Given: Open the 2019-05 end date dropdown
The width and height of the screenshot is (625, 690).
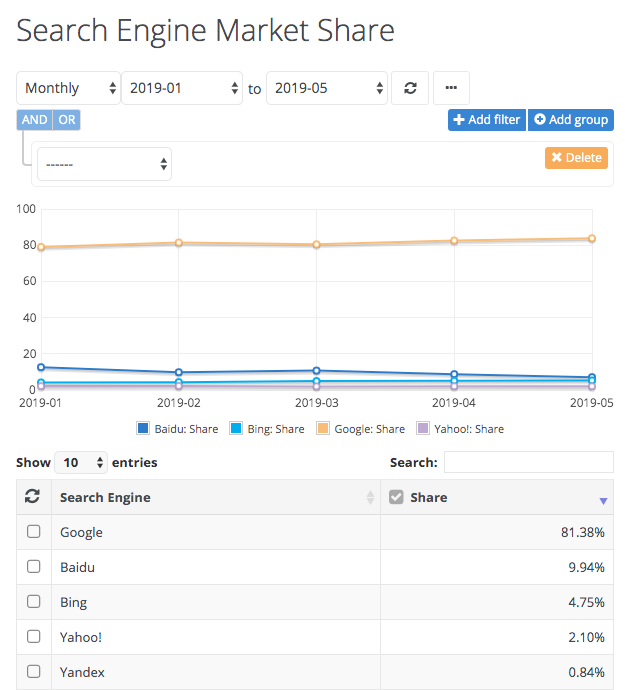Looking at the screenshot, I should click(x=327, y=88).
